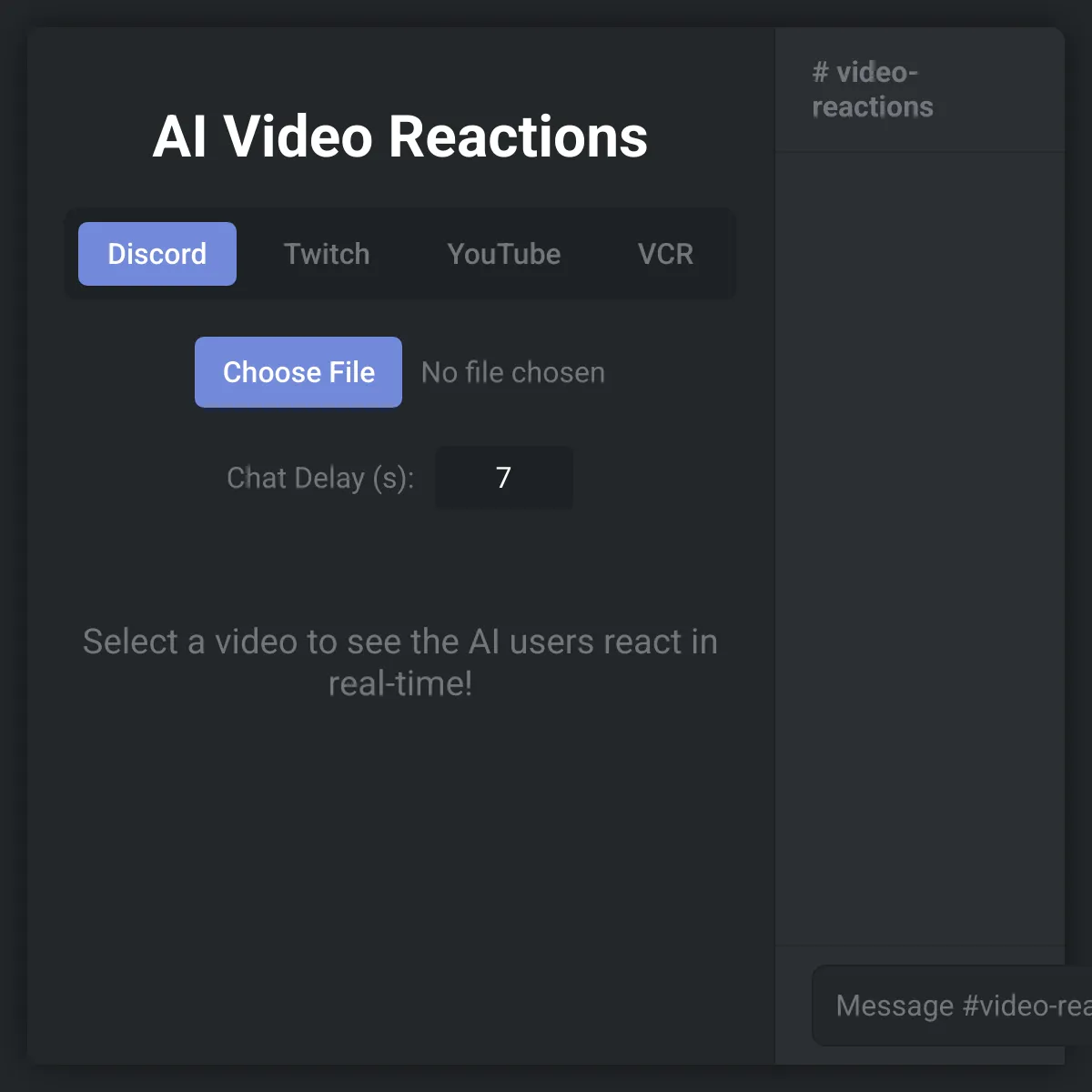Click the hash symbol in channel header
1092x1092 pixels.
pyautogui.click(x=821, y=72)
